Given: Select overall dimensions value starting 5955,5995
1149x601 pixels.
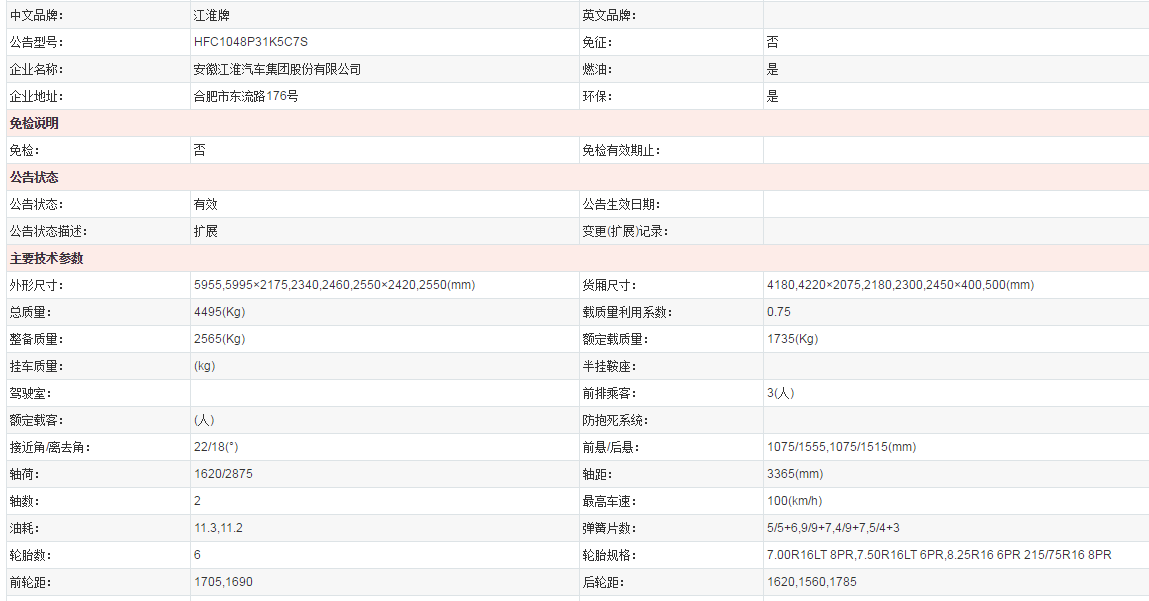Looking at the screenshot, I should pos(334,285).
